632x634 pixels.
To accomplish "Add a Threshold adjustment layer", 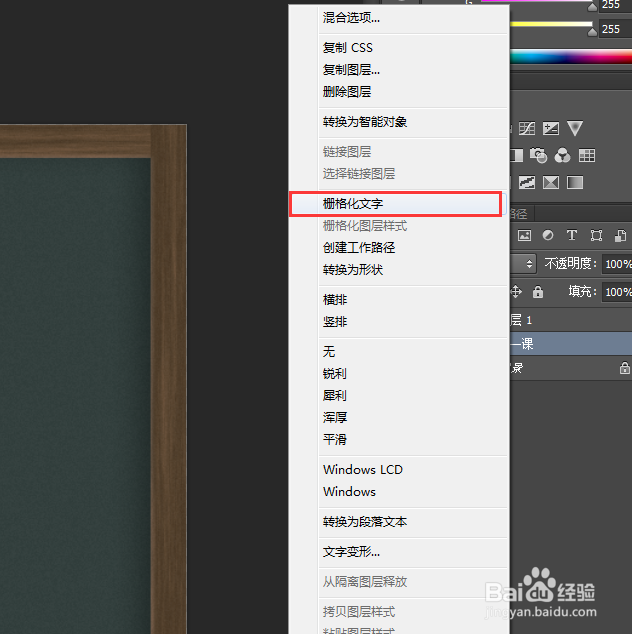I will 551,182.
